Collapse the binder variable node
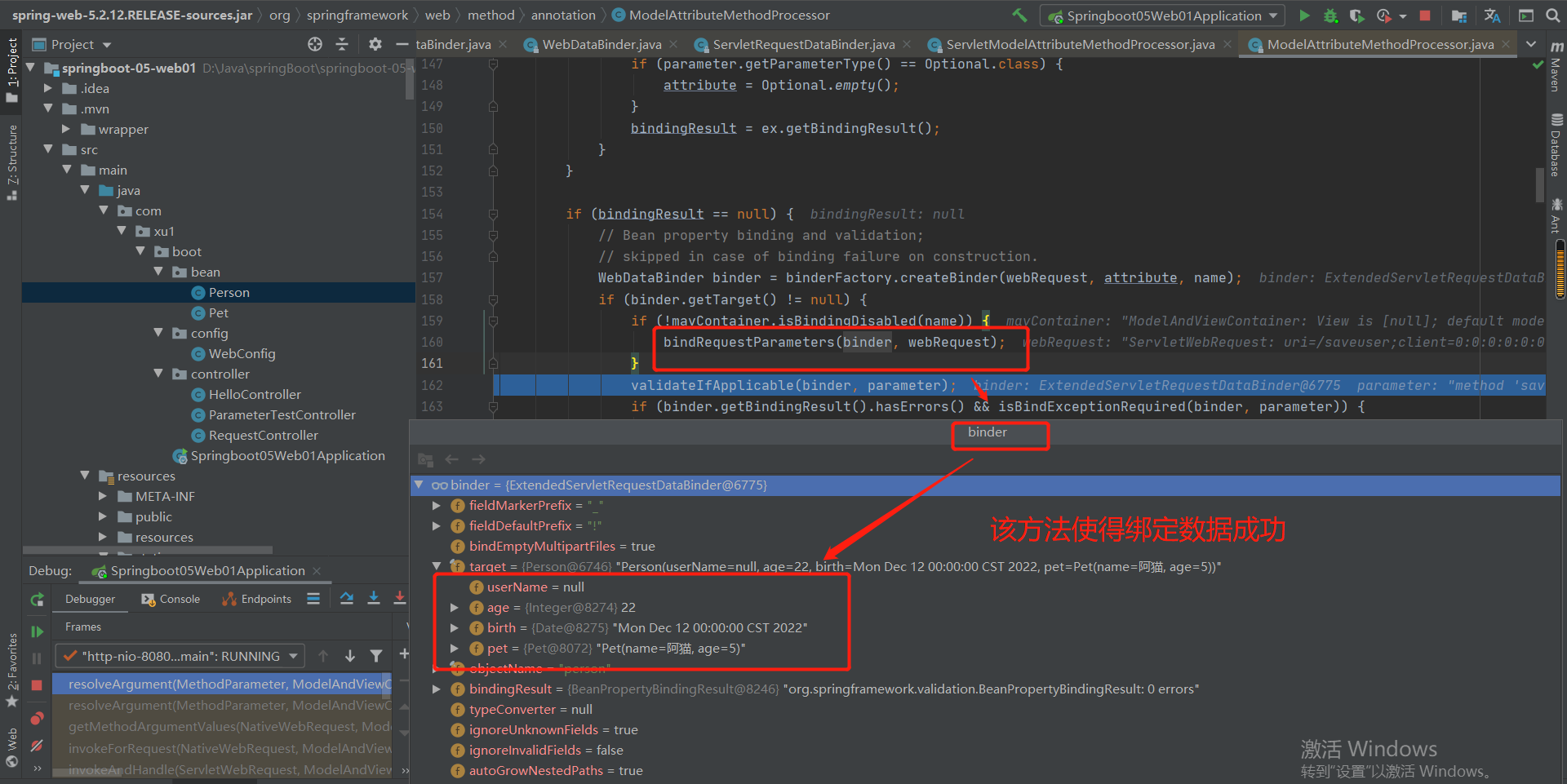 pos(419,485)
